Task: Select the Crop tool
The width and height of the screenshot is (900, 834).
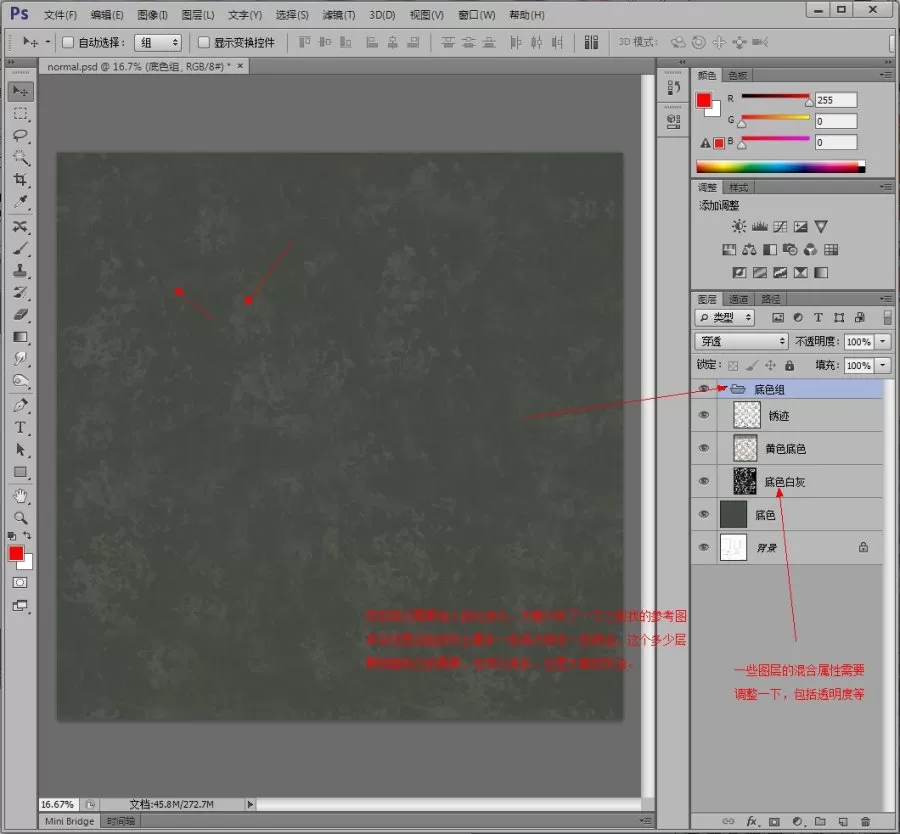Action: [21, 180]
